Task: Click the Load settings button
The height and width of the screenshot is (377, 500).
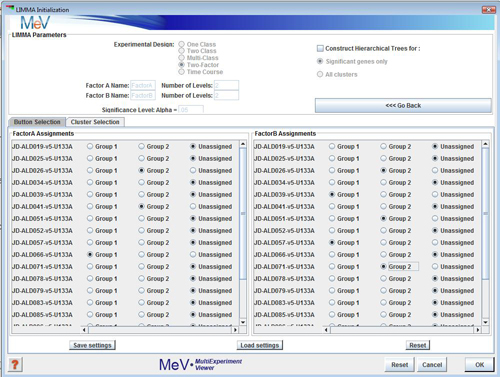Action: tap(260, 345)
